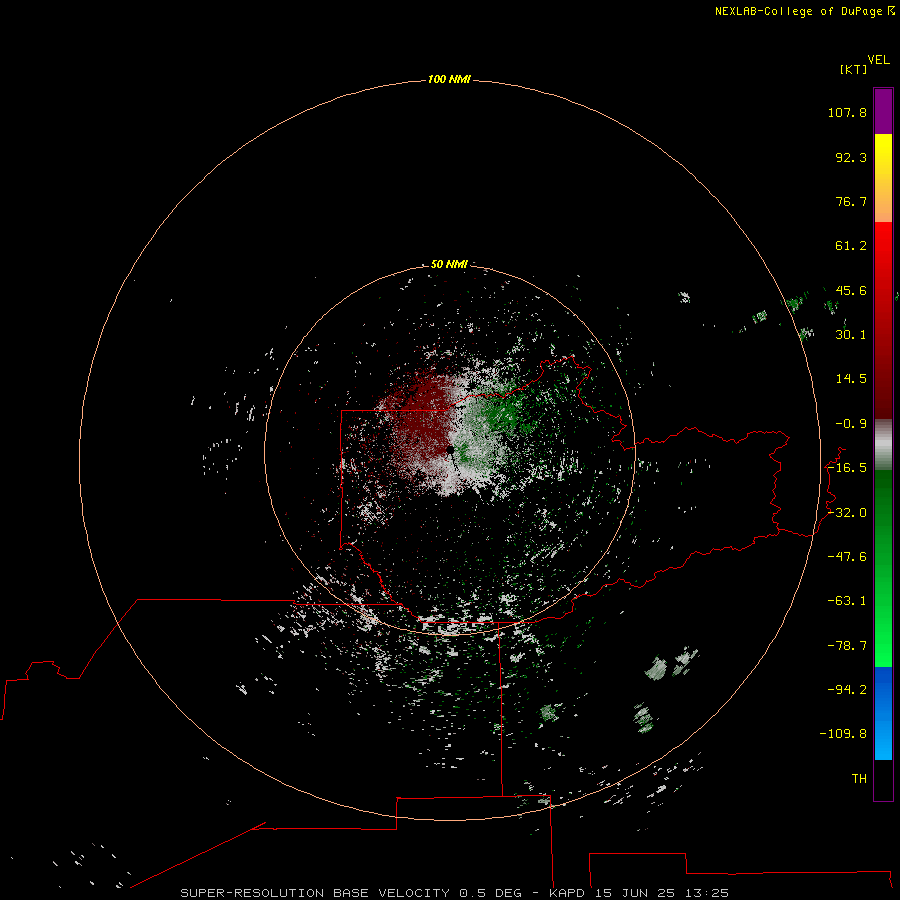This screenshot has width=900, height=900.
Task: Select the -47.6 legend value
Action: coord(847,557)
